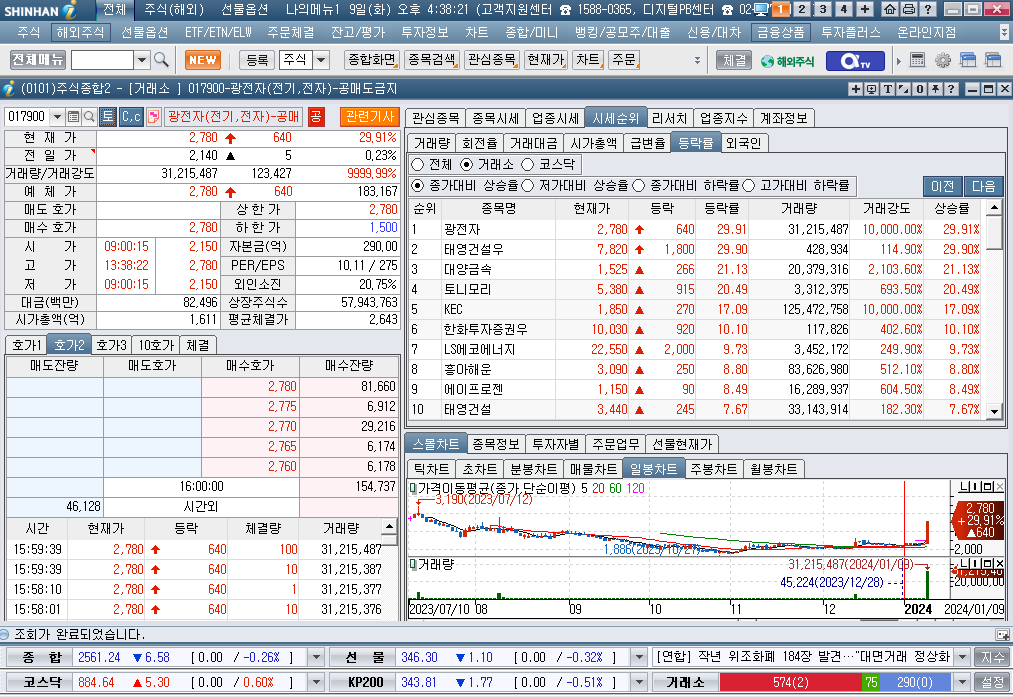
Task: Expand the main menu overflow chevron at far right
Action: (1004, 32)
